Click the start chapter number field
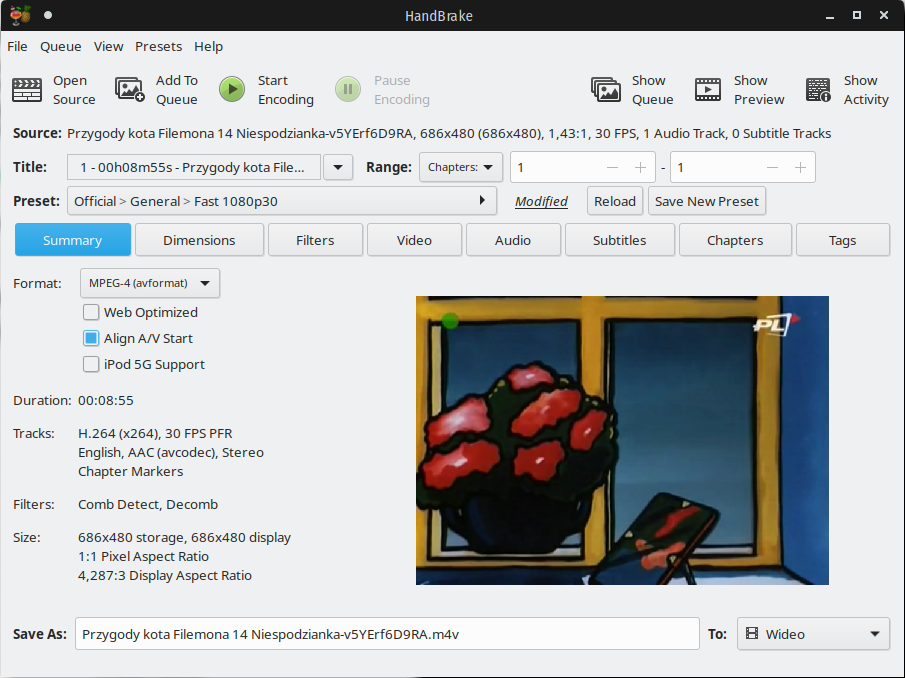The height and width of the screenshot is (678, 905). (556, 167)
